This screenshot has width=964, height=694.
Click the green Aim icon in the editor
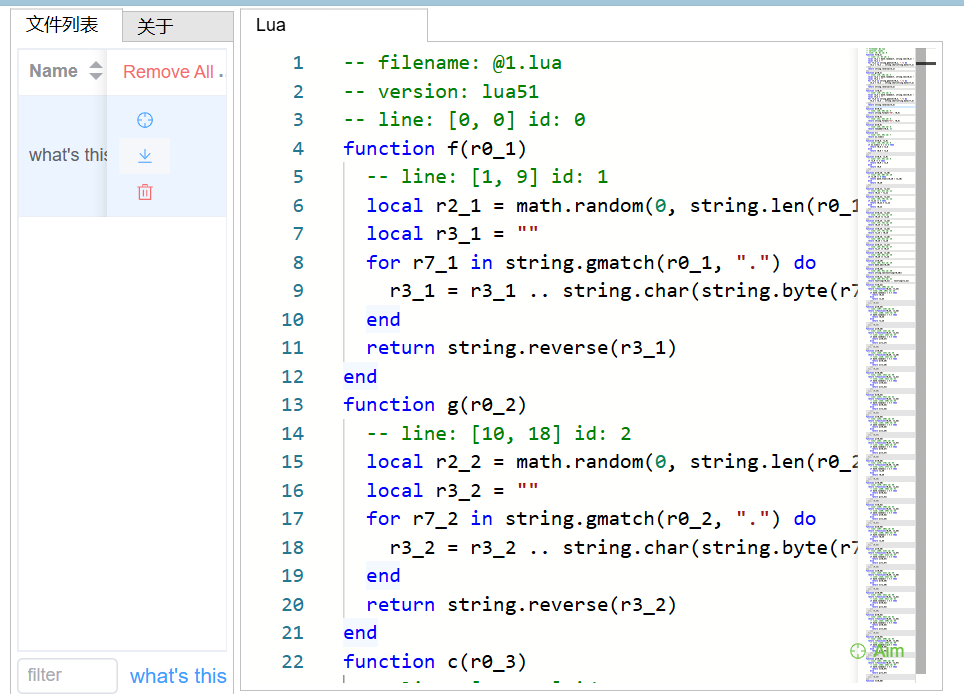pyautogui.click(x=858, y=651)
